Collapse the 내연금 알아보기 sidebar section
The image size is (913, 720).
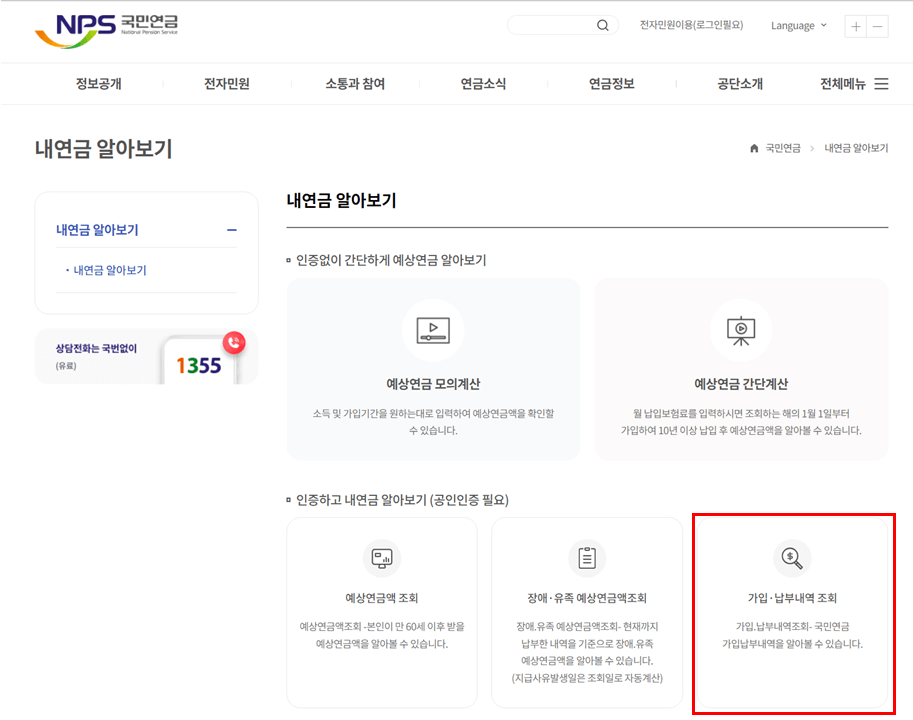pos(230,229)
